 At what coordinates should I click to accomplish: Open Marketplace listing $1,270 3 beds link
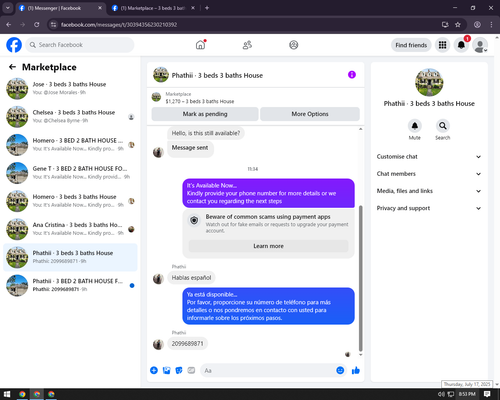click(x=200, y=101)
